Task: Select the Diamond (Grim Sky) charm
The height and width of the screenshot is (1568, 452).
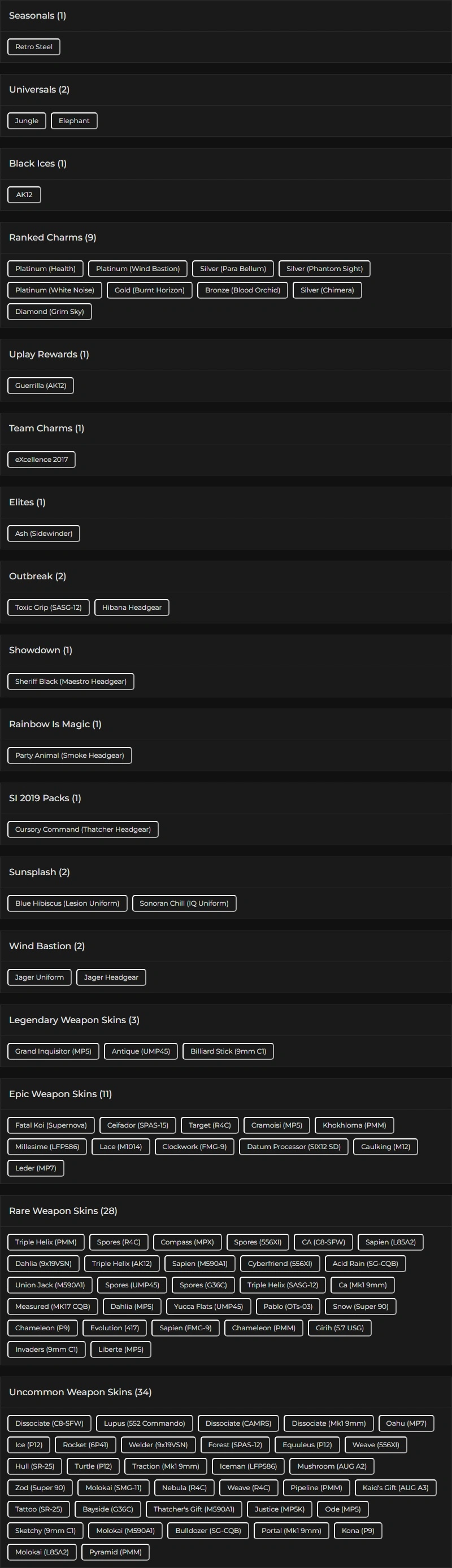Action: pos(49,312)
